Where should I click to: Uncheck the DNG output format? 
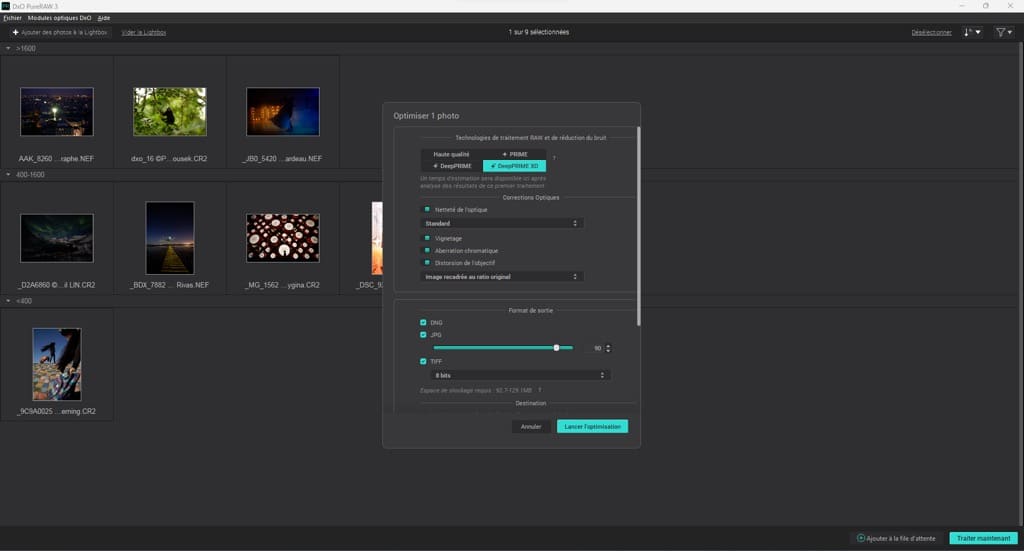click(x=423, y=323)
